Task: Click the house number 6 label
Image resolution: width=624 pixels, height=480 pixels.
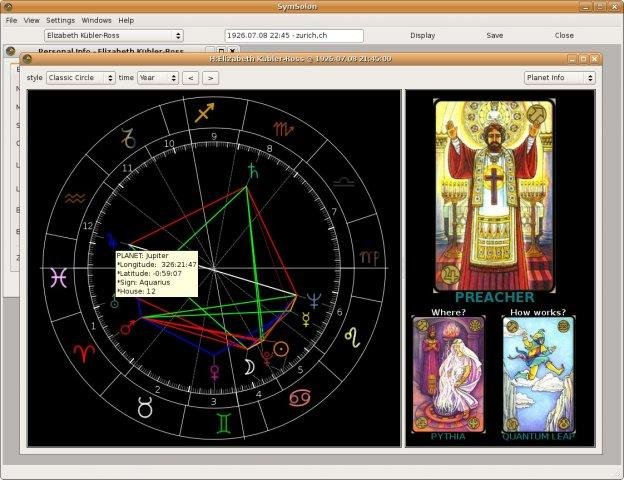Action: [339, 312]
